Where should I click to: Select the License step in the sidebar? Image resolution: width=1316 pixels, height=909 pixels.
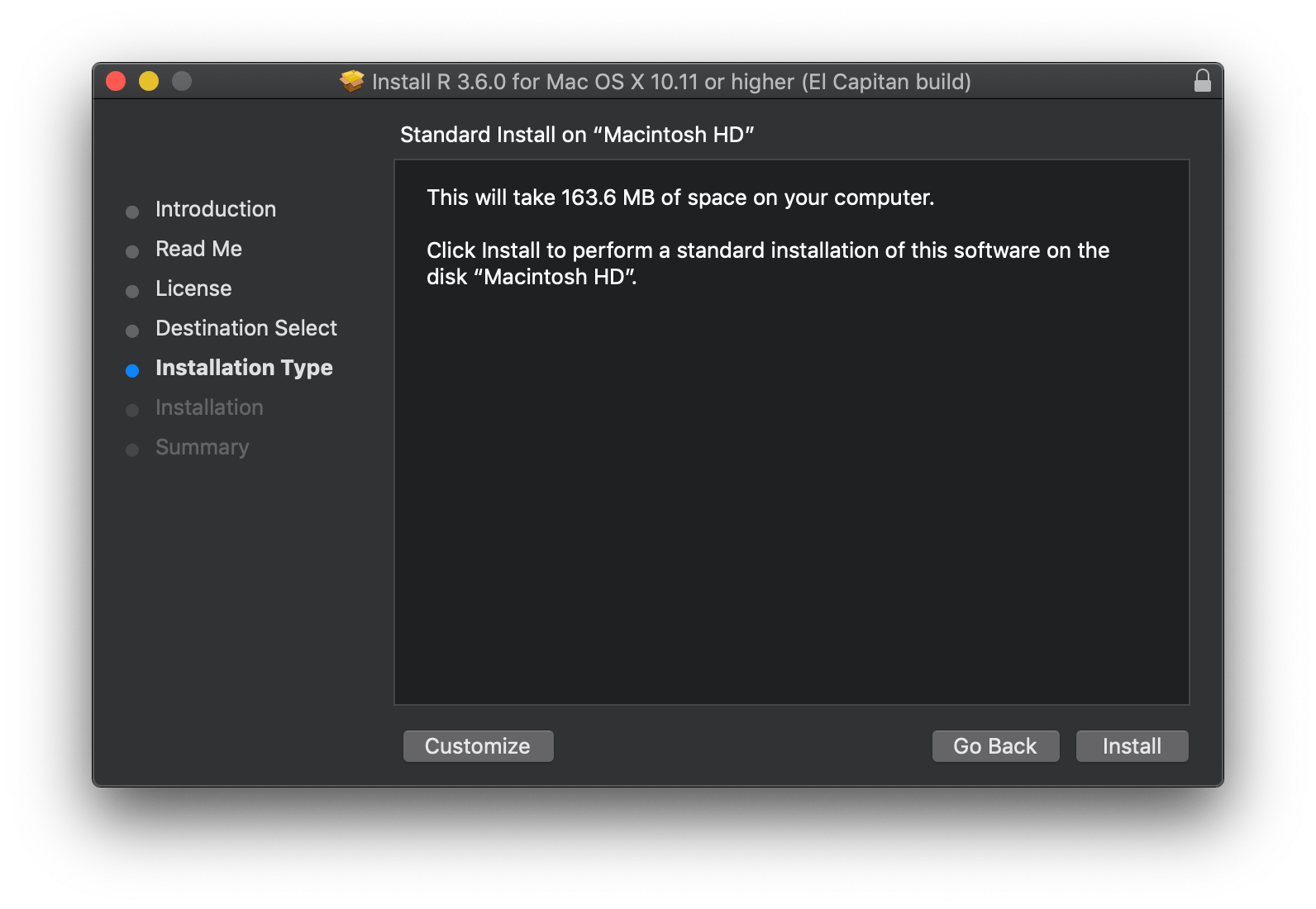pyautogui.click(x=193, y=288)
